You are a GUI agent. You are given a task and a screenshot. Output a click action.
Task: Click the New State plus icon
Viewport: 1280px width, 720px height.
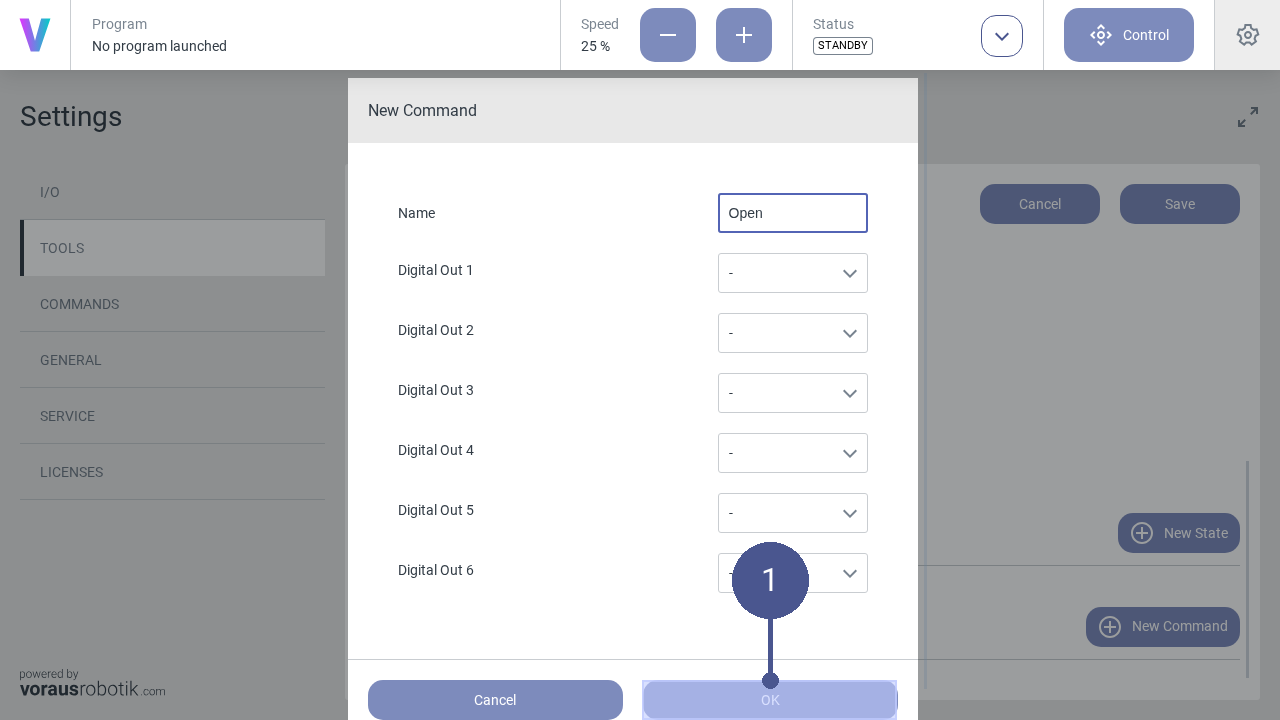click(1142, 533)
